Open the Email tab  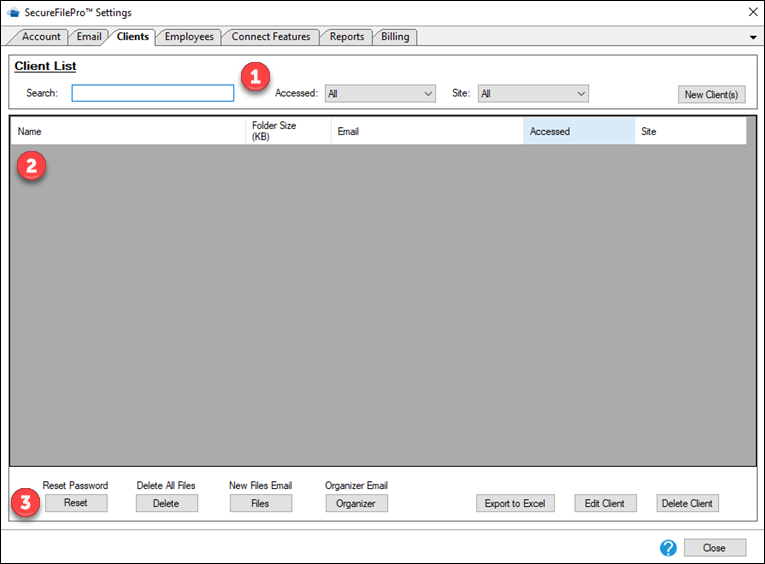[89, 37]
